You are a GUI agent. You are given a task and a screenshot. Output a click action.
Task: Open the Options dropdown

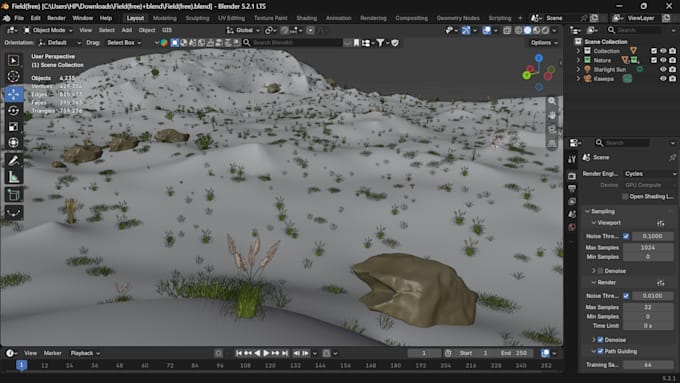(x=544, y=43)
